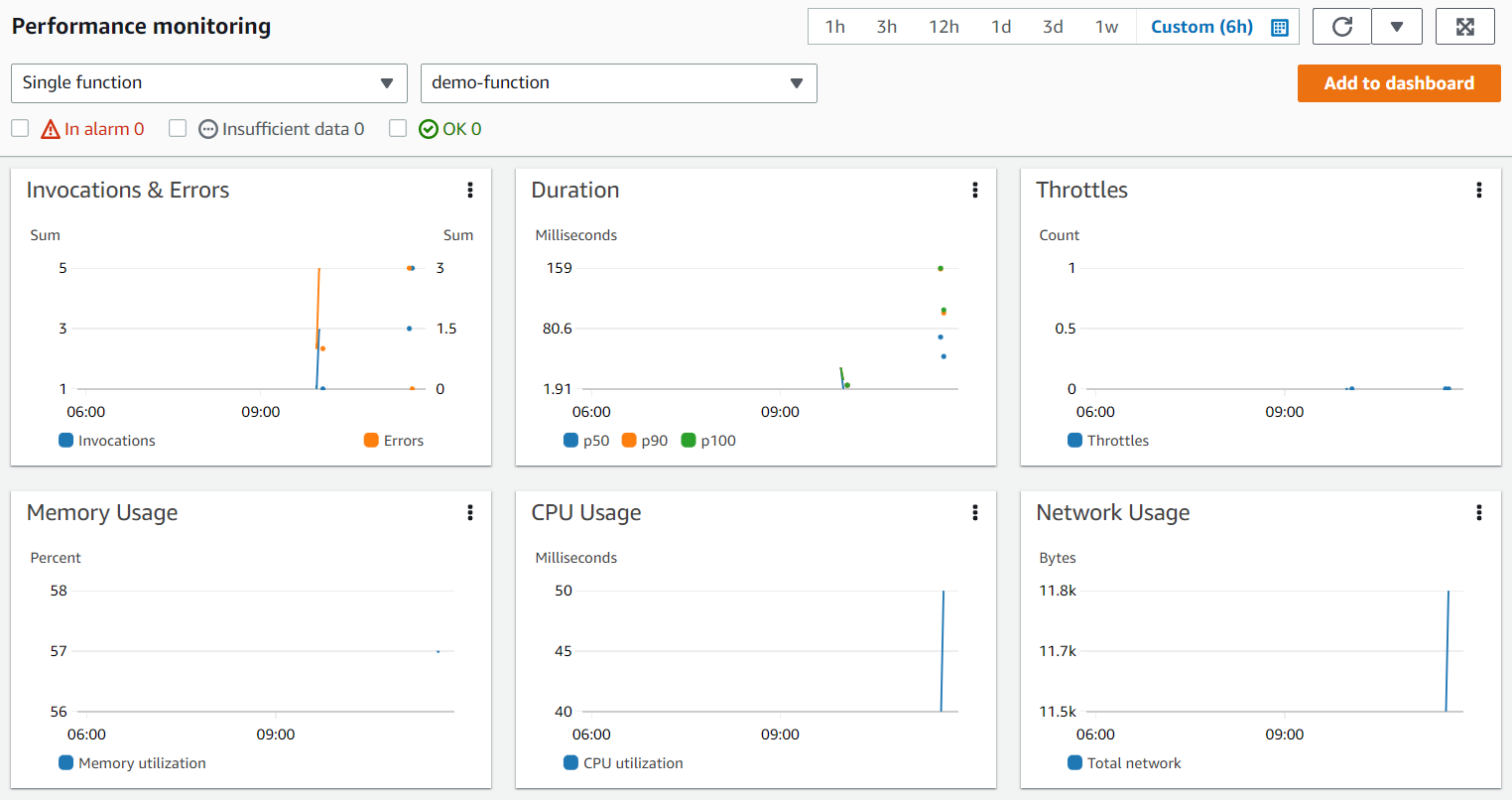
Task: Open the demo-function selector dropdown
Action: 619,83
